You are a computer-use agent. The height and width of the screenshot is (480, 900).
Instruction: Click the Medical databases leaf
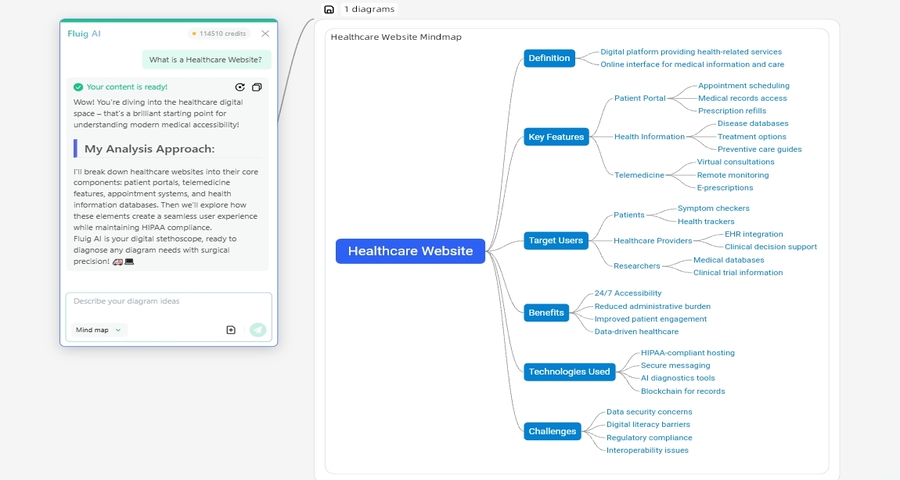point(728,260)
